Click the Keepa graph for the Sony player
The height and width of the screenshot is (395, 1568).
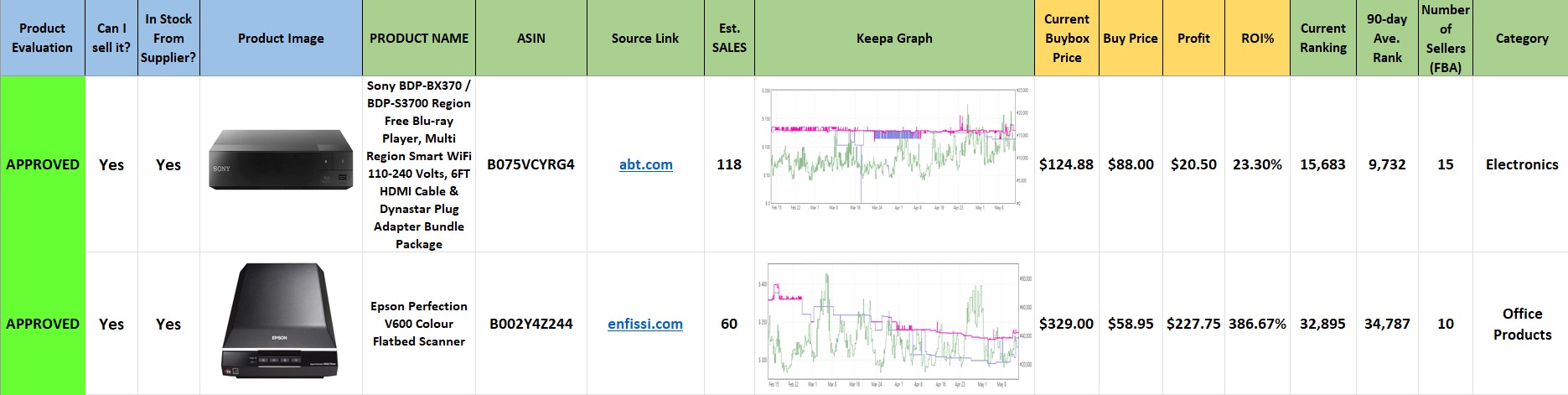pyautogui.click(x=894, y=148)
